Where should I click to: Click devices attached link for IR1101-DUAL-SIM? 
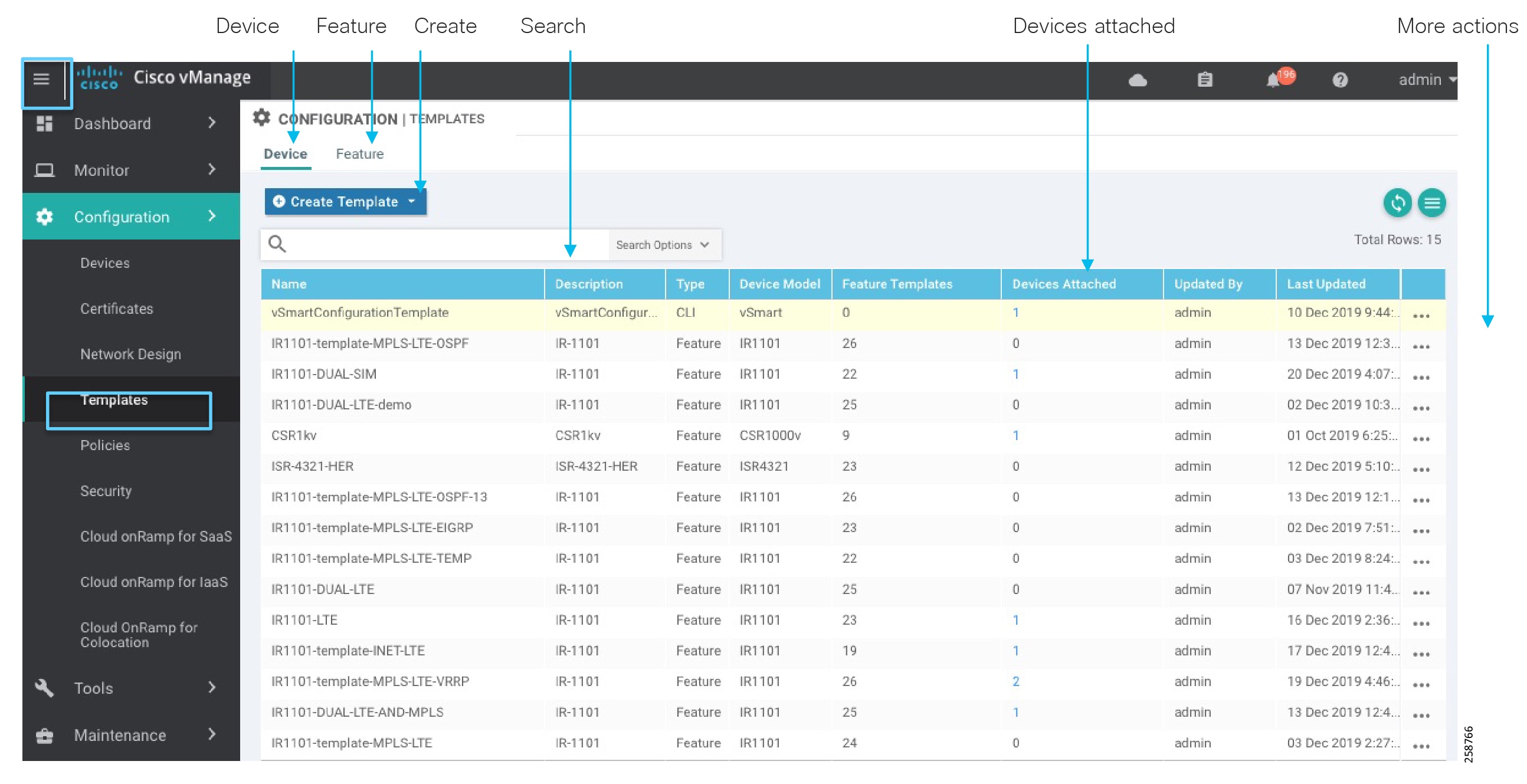pyautogui.click(x=1015, y=375)
